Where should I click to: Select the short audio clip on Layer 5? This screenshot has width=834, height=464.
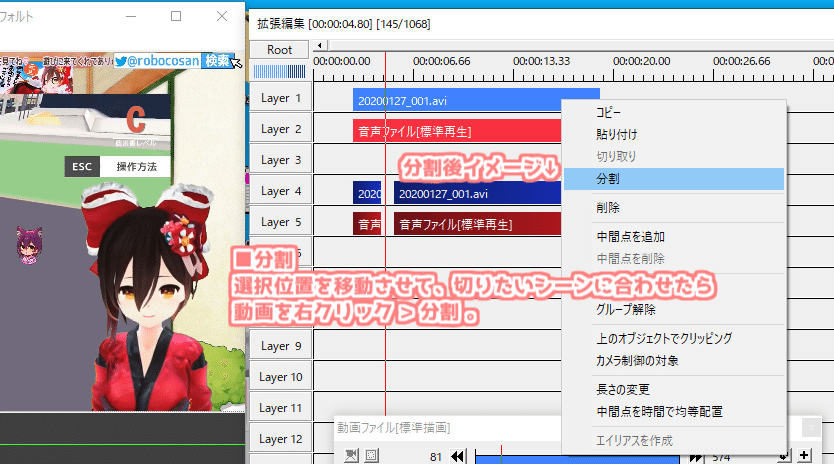tap(367, 223)
